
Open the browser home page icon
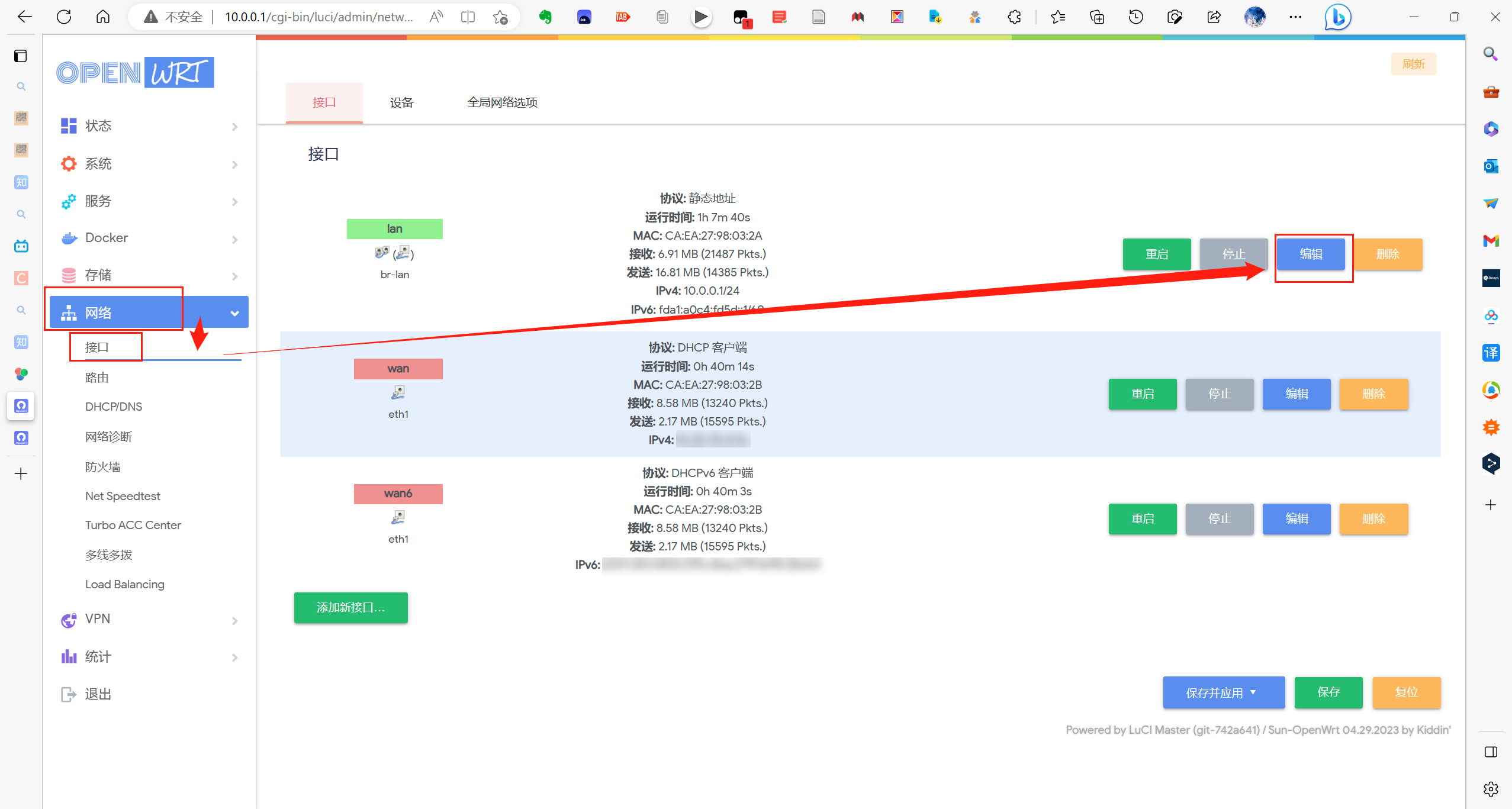click(x=103, y=17)
